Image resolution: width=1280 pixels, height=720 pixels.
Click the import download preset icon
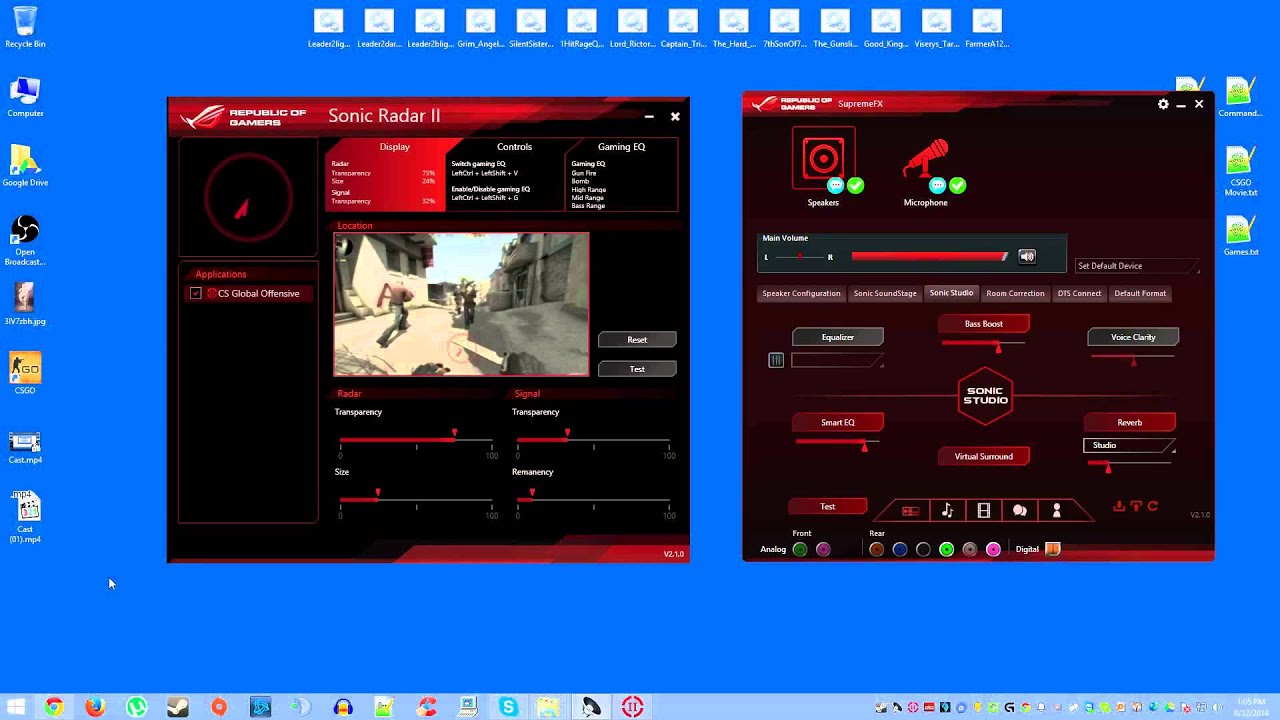pyautogui.click(x=1119, y=506)
